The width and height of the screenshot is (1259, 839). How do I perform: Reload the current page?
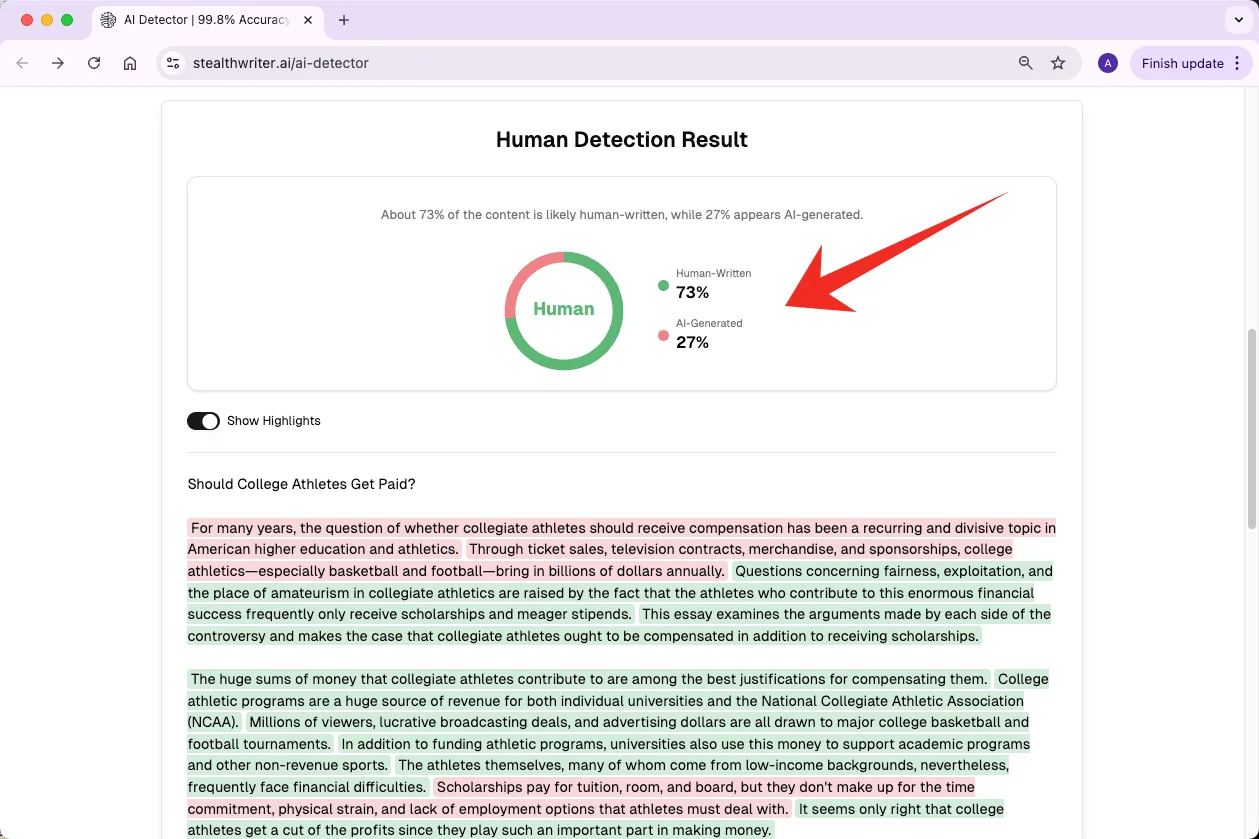(94, 63)
